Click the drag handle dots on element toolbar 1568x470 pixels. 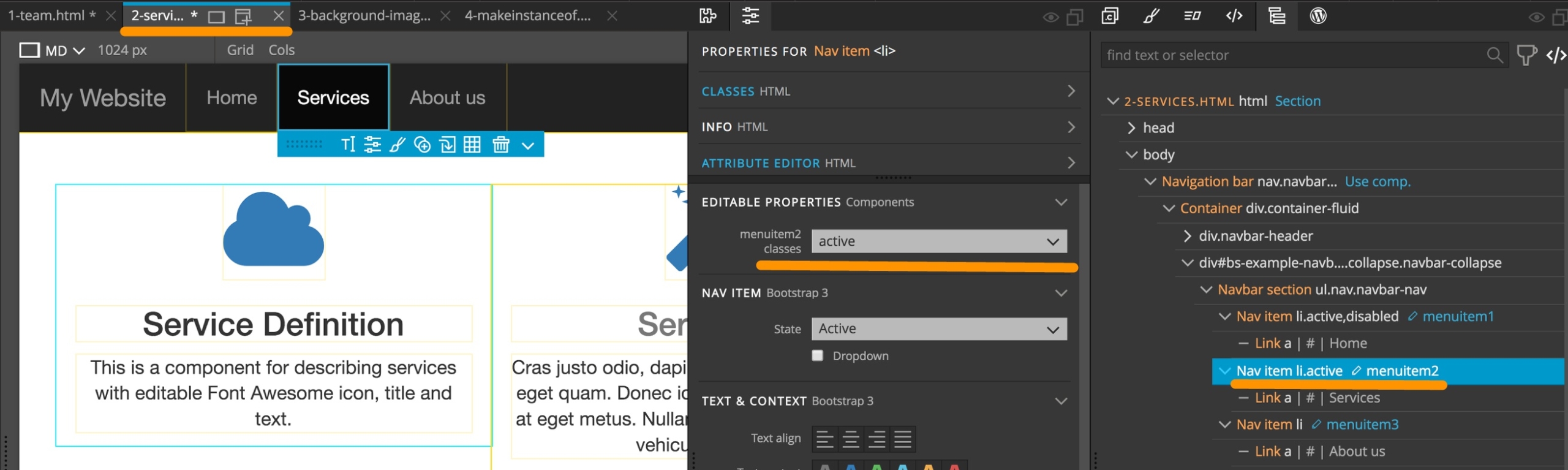(304, 145)
